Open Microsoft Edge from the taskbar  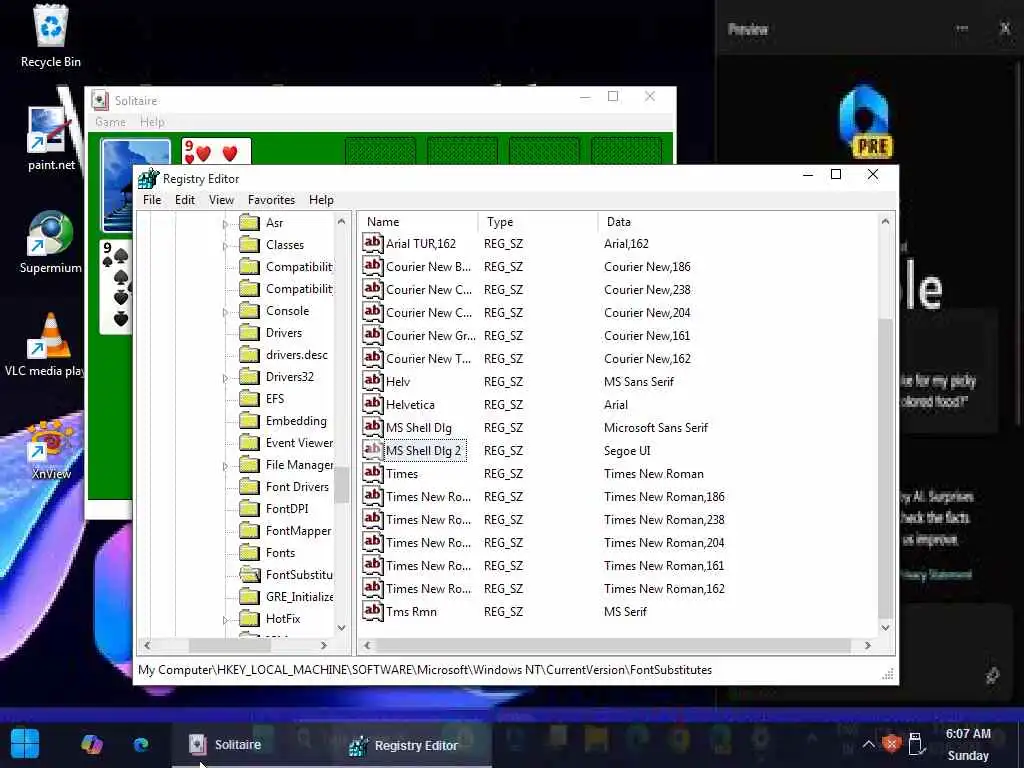click(x=141, y=744)
